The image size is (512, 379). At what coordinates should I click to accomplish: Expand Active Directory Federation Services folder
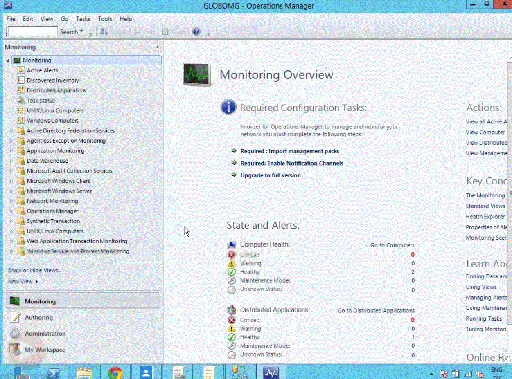(x=11, y=131)
